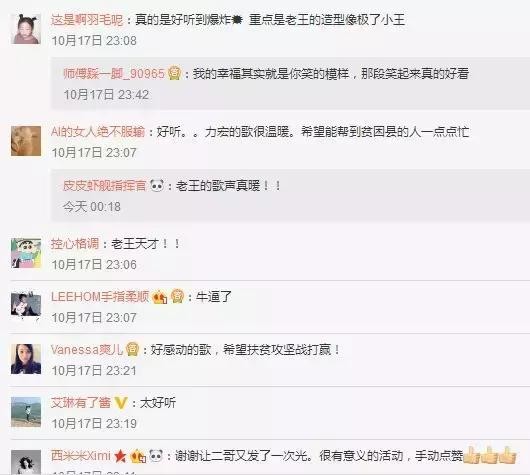Click crown badge next to 师傅踩一脚_90965
The height and width of the screenshot is (475, 530).
[x=174, y=73]
